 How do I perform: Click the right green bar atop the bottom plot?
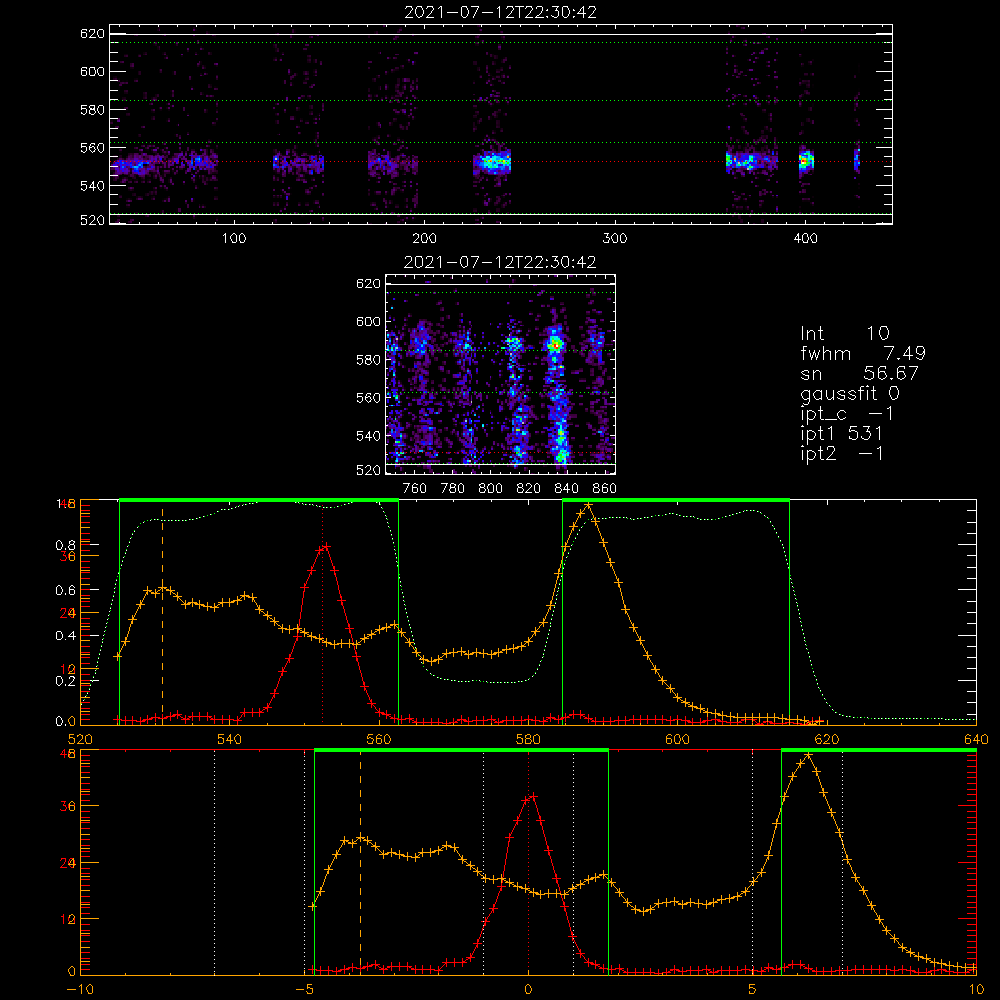(879, 751)
